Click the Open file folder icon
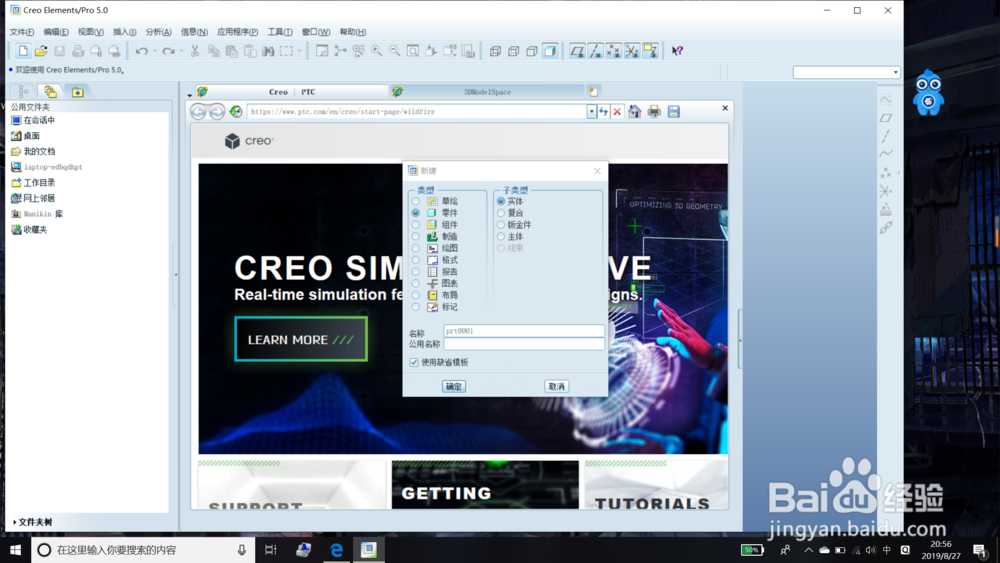 [x=41, y=51]
